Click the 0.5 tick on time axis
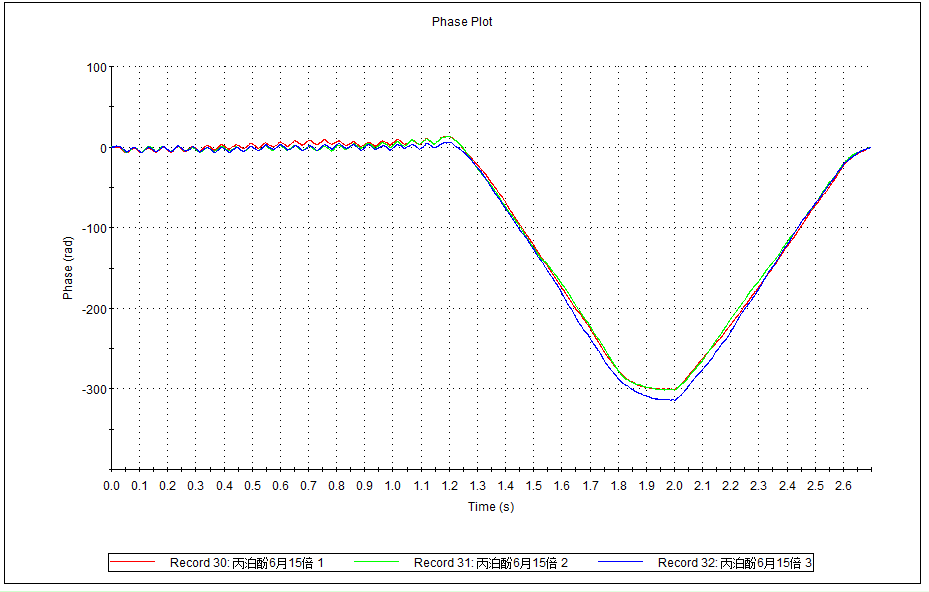Viewport: 929px width, 592px height. pyautogui.click(x=253, y=486)
